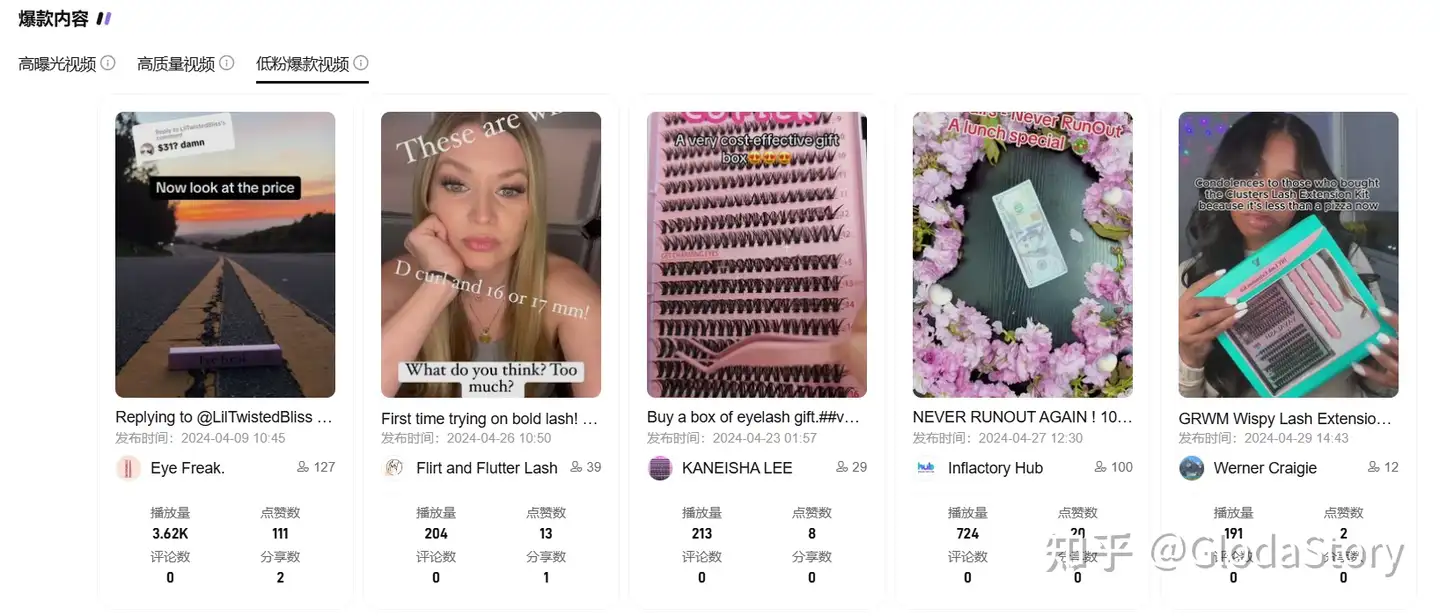1440x616 pixels.
Task: Click the Flirt and Flutter Lash name
Action: point(487,468)
